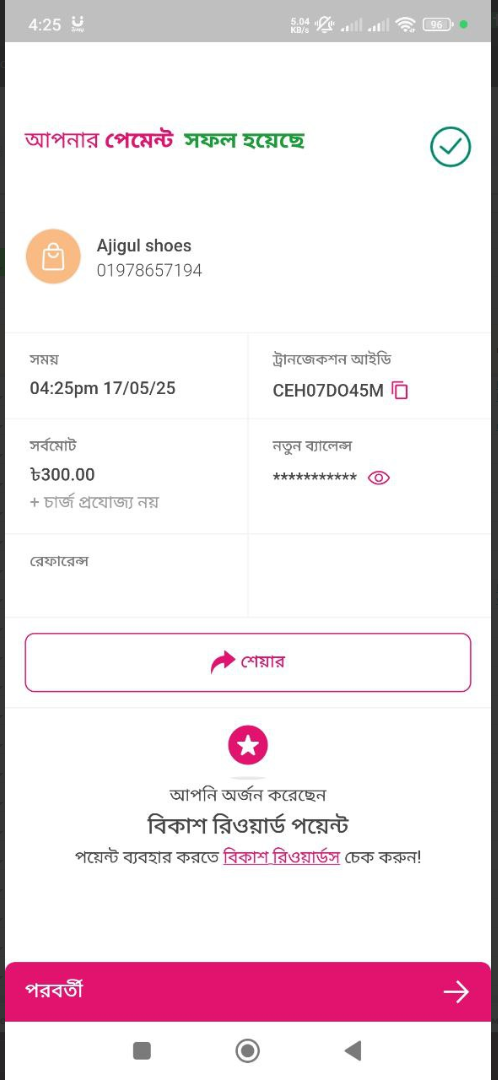Tap the Android back triangle button

click(x=353, y=1050)
